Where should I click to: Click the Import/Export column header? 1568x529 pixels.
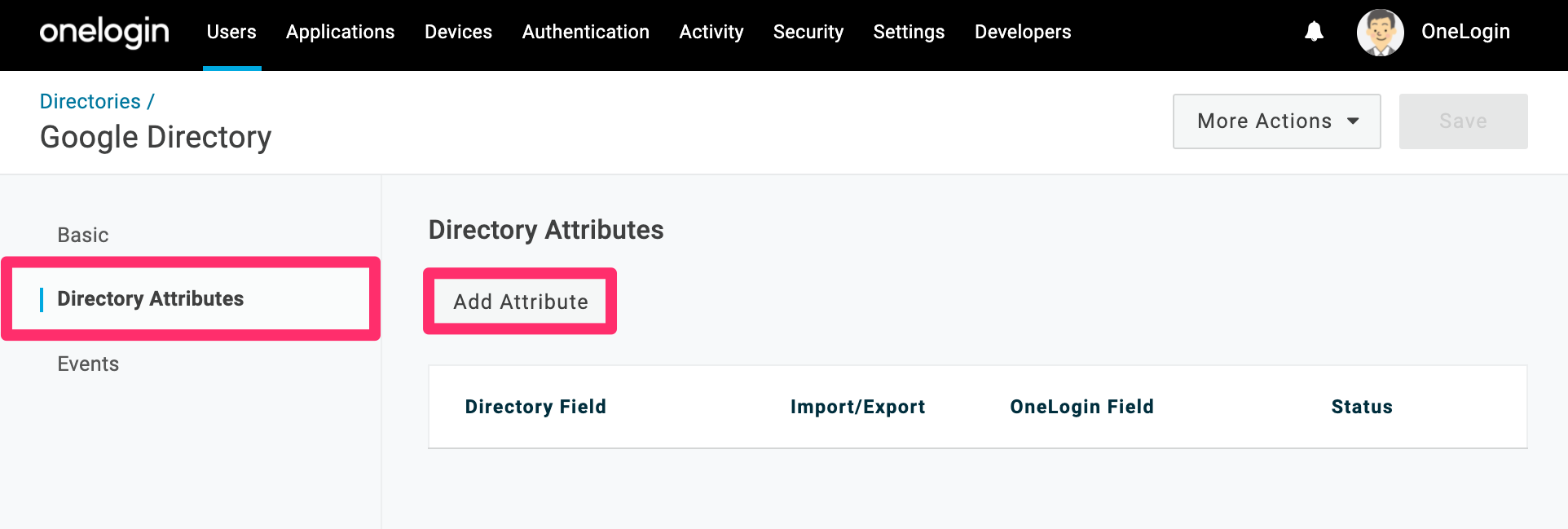[x=857, y=407]
